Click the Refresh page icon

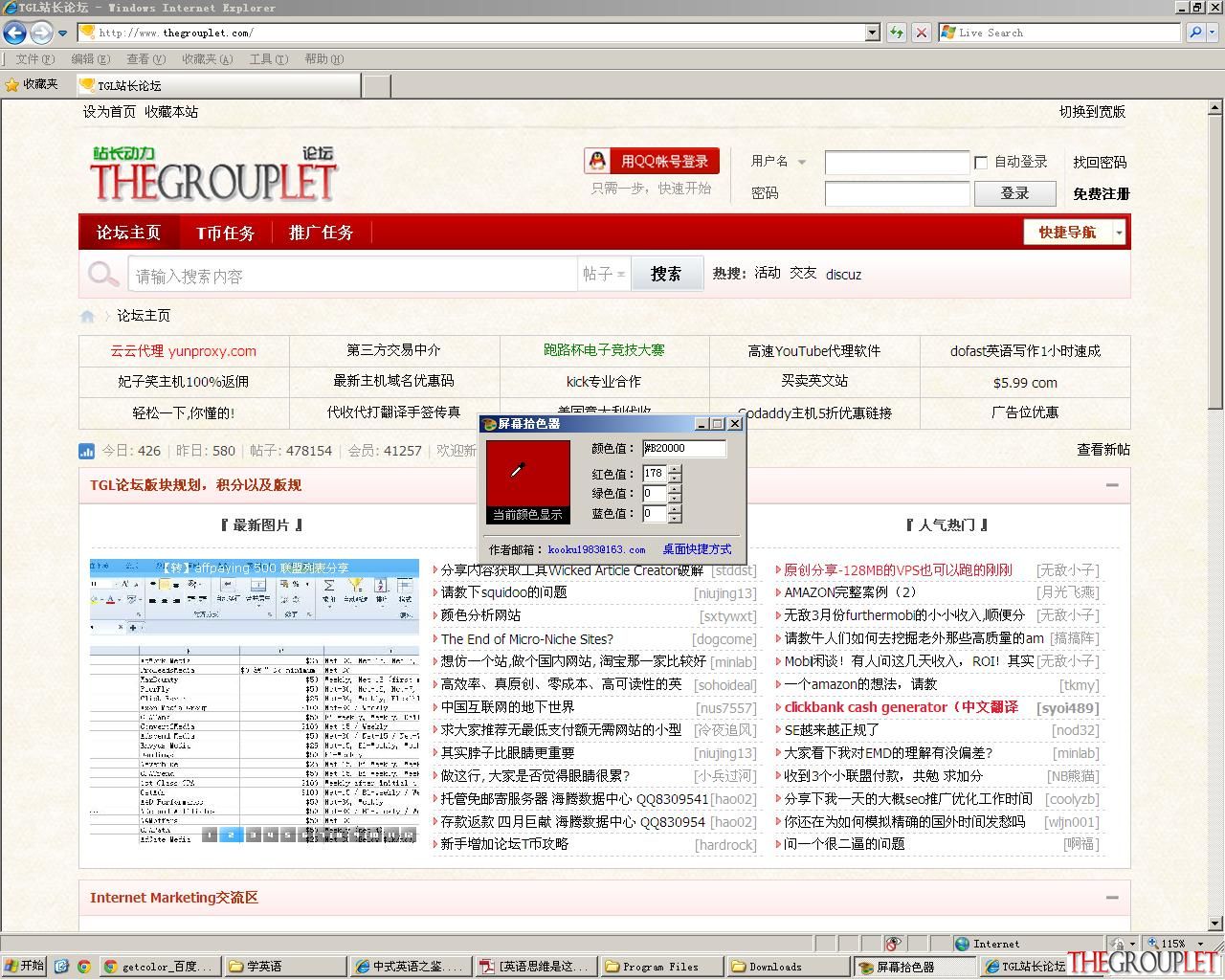point(896,33)
